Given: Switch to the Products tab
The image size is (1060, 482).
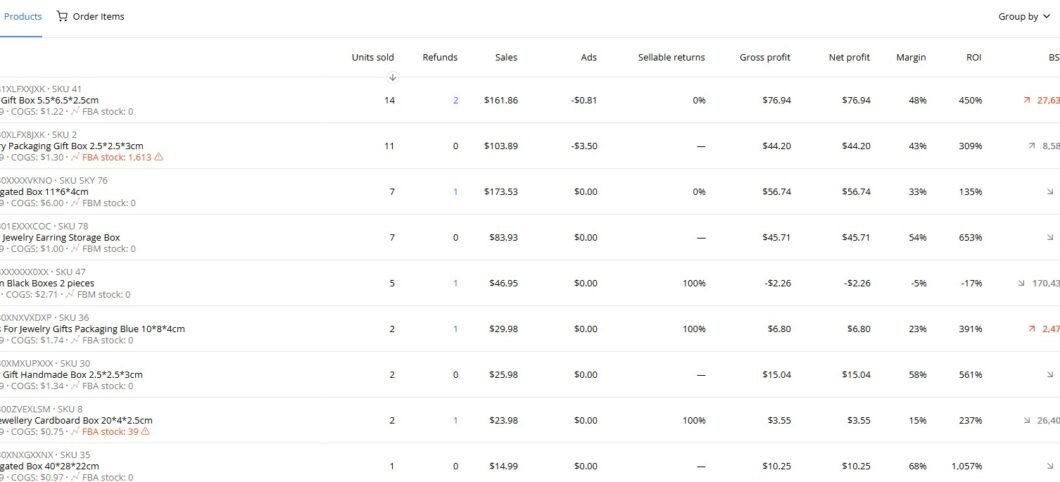Looking at the screenshot, I should tap(22, 17).
